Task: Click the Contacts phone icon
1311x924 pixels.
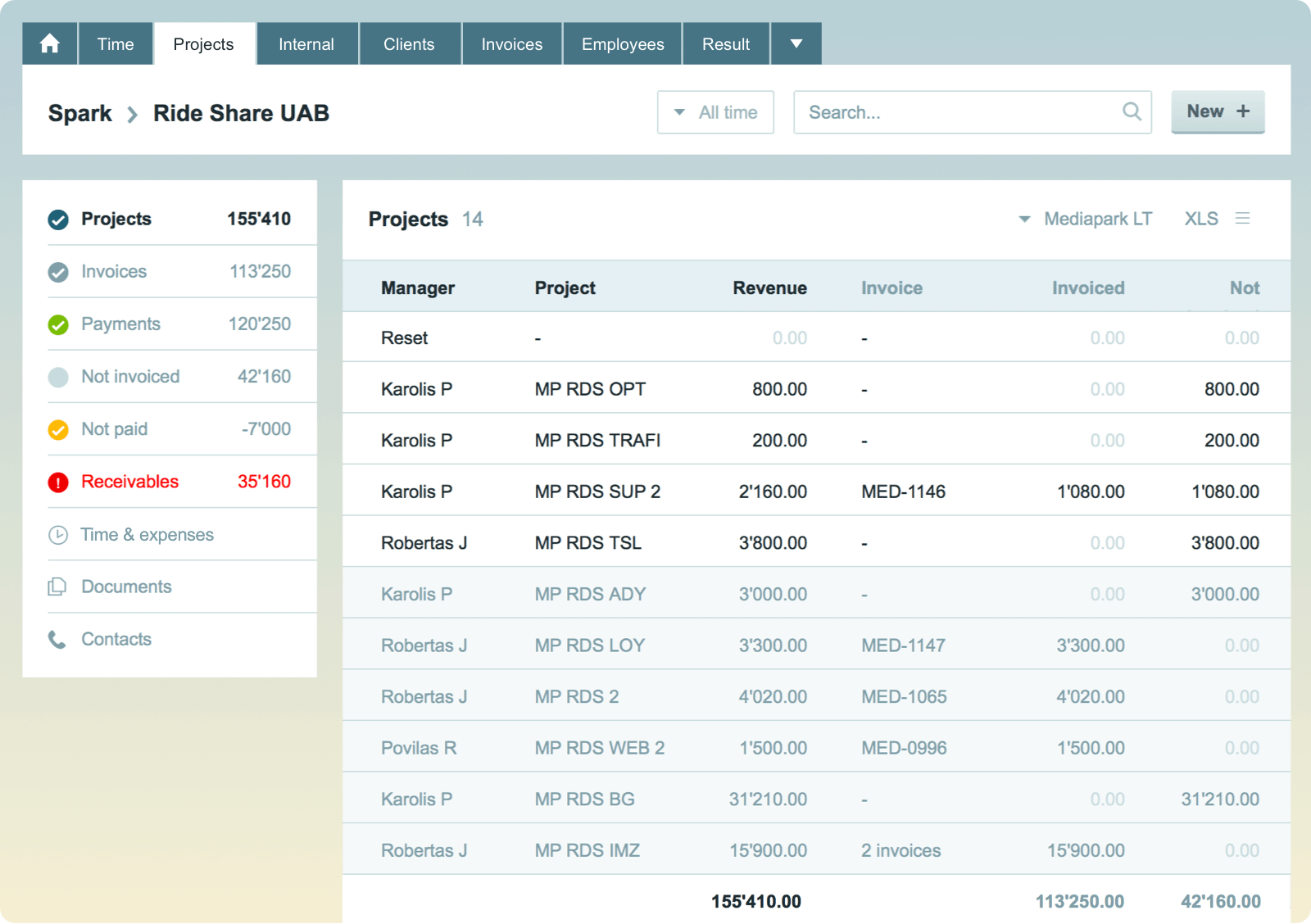Action: point(57,639)
